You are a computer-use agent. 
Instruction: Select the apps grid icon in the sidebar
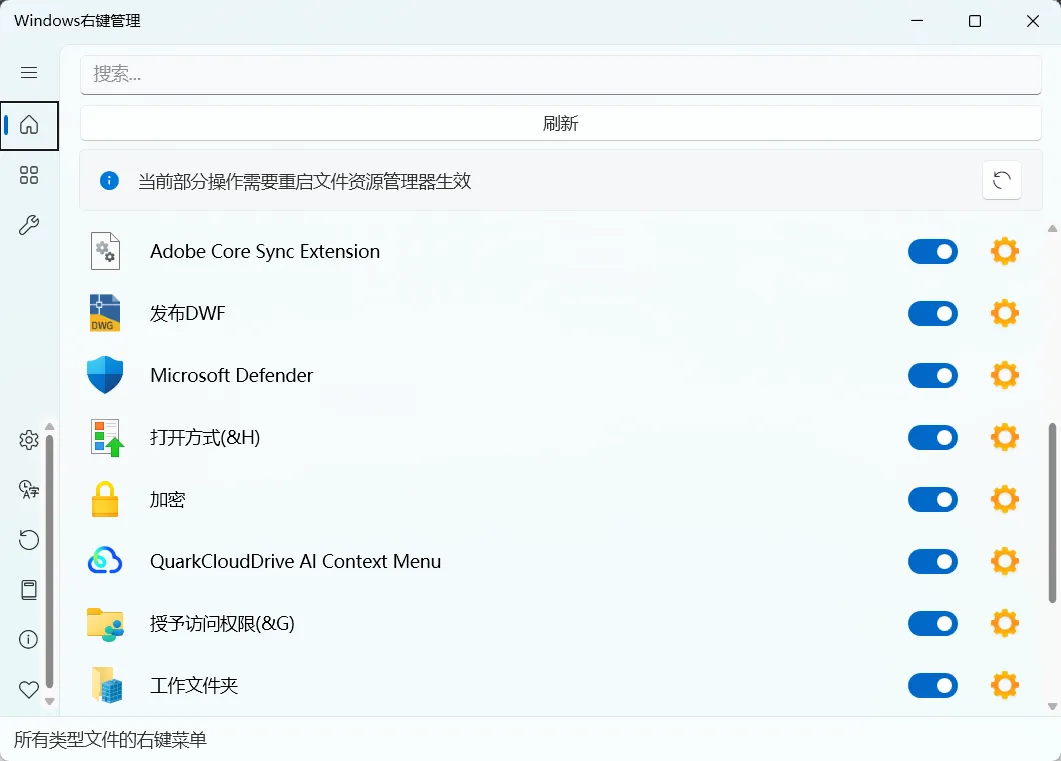[29, 175]
